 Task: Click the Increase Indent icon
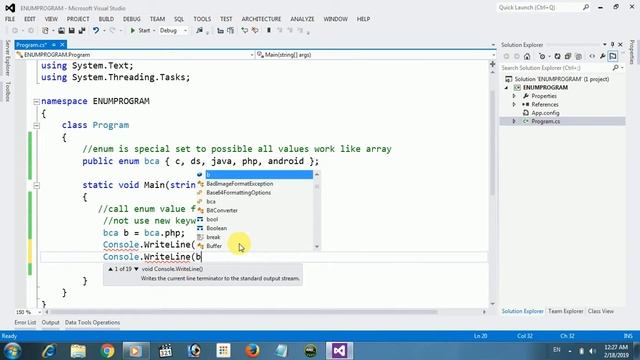[x=231, y=31]
